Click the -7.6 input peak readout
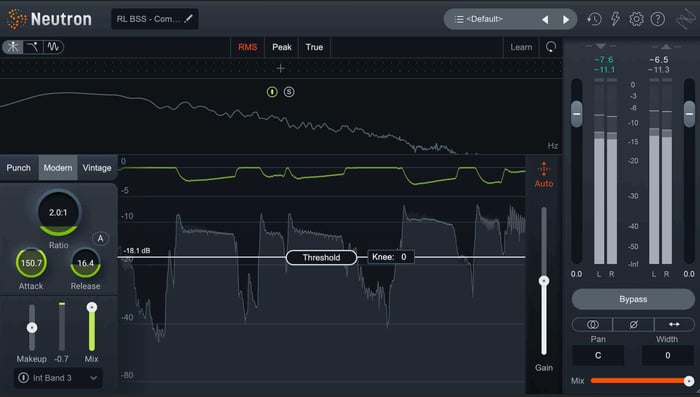This screenshot has width=700, height=397. [x=604, y=60]
